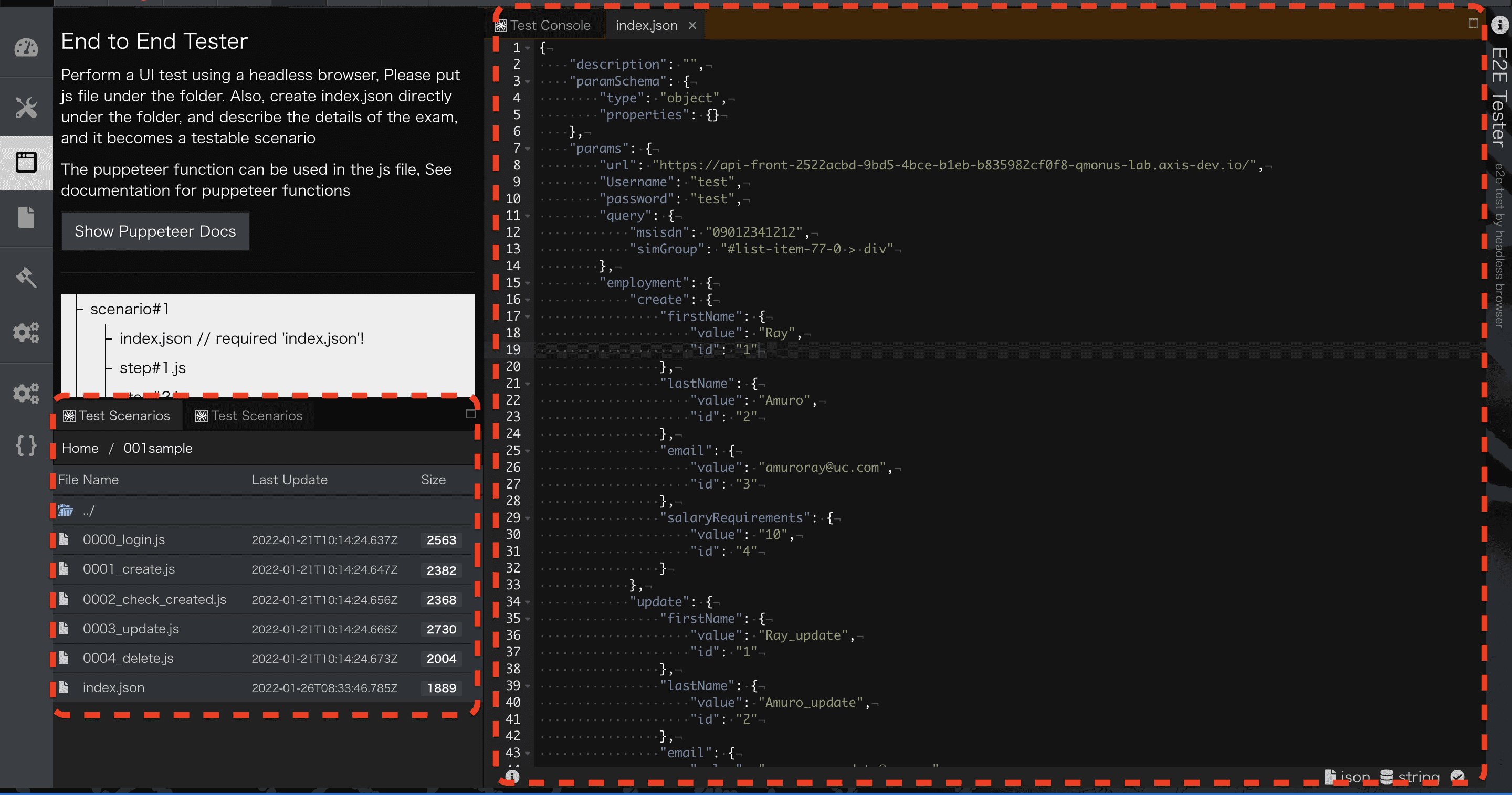
Task: Click the info icon below the editor gutter
Action: click(x=512, y=776)
